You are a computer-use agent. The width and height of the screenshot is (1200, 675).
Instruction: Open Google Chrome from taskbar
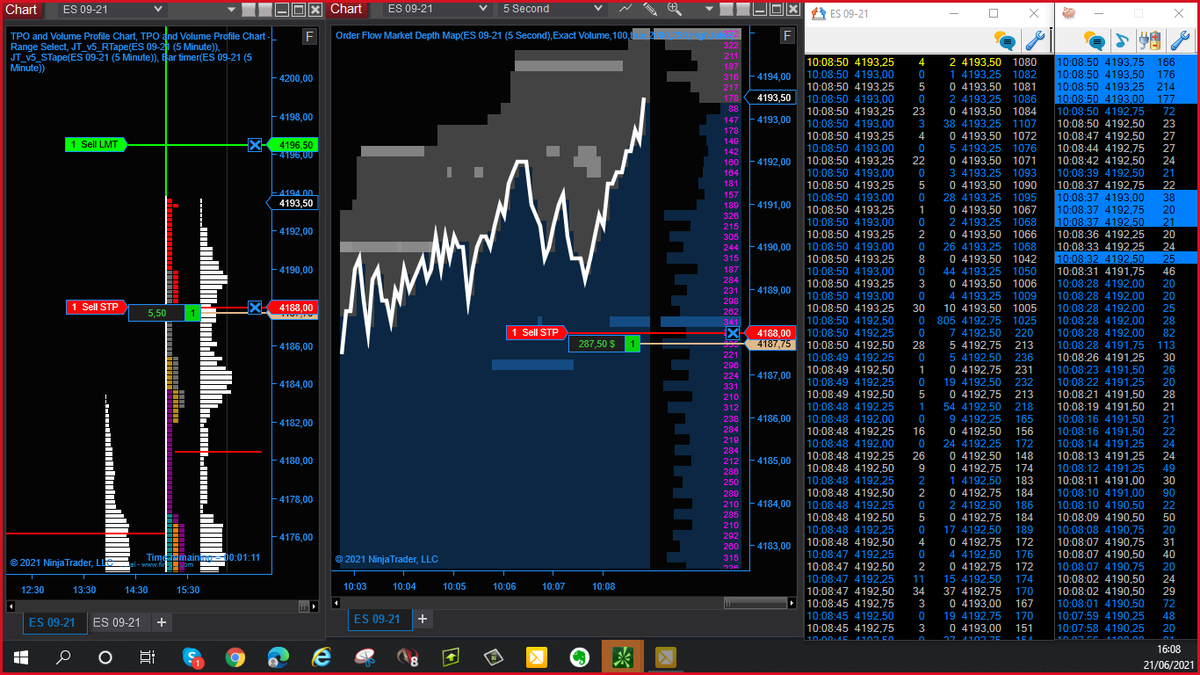click(x=235, y=657)
